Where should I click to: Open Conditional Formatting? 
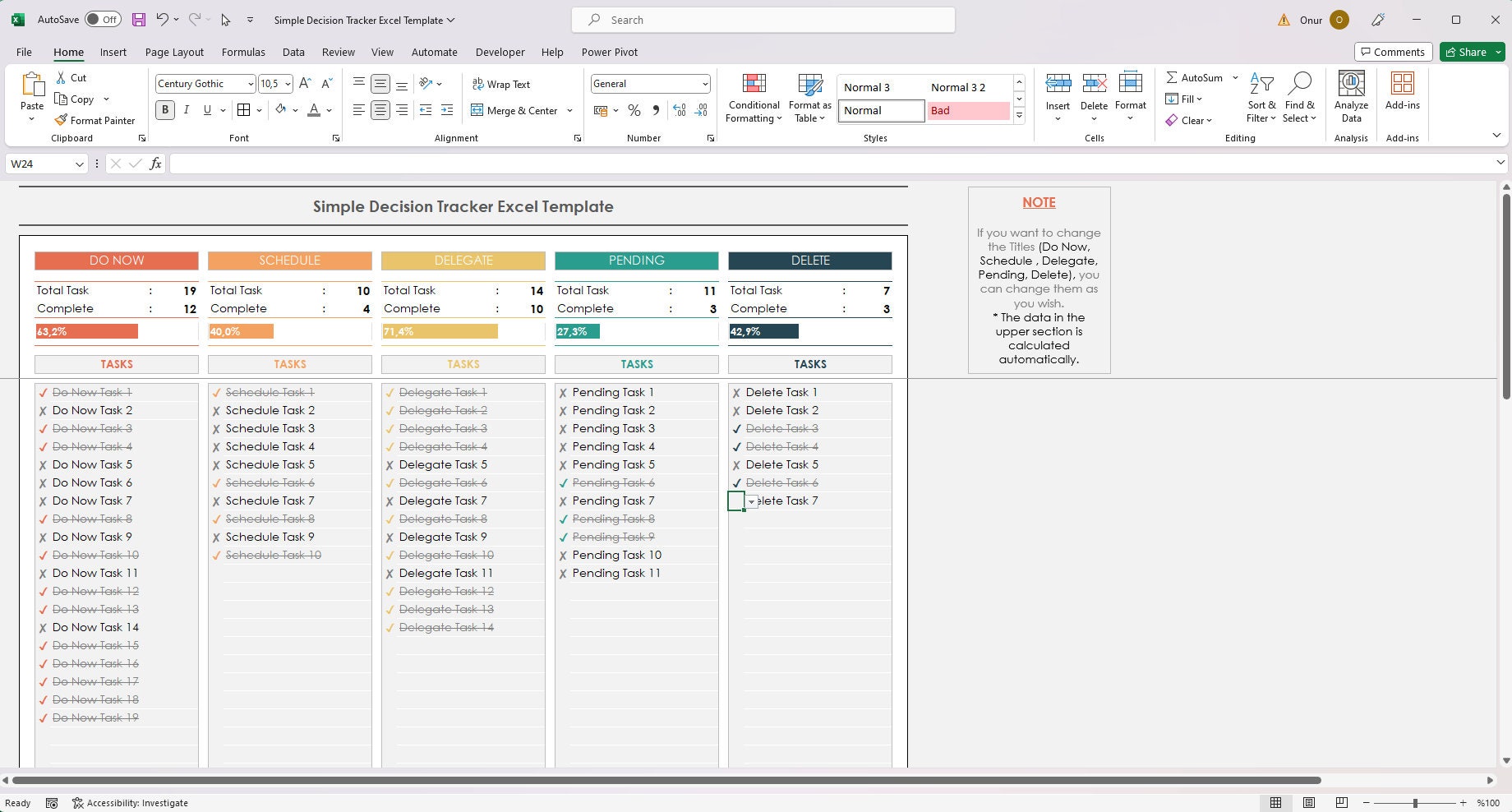click(753, 96)
